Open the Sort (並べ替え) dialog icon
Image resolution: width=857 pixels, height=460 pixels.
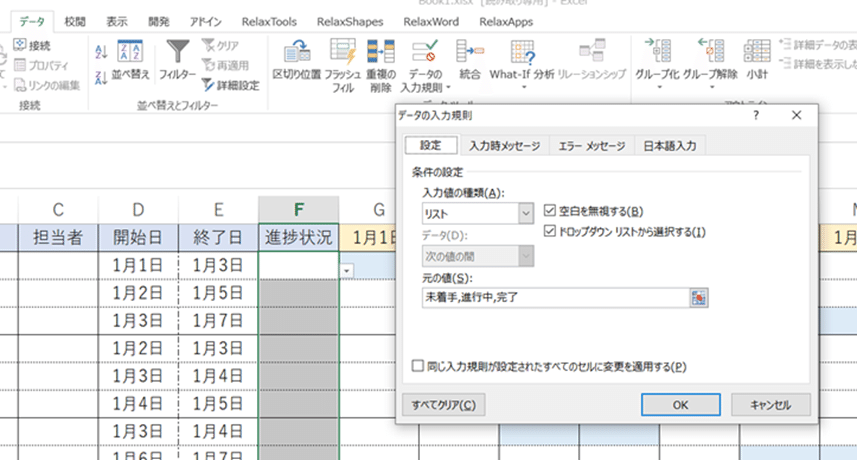pos(130,51)
